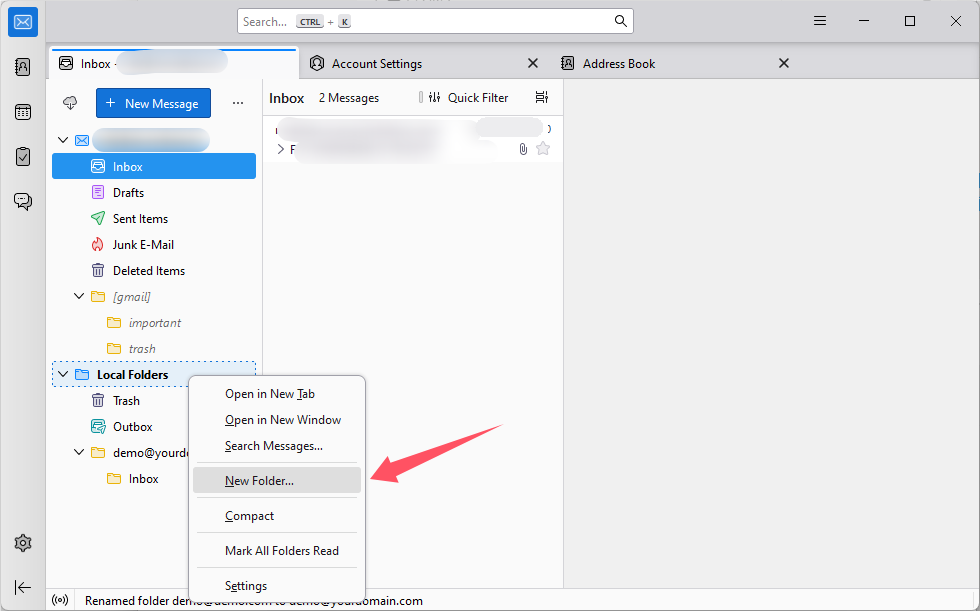Open the settings gear icon

click(23, 543)
